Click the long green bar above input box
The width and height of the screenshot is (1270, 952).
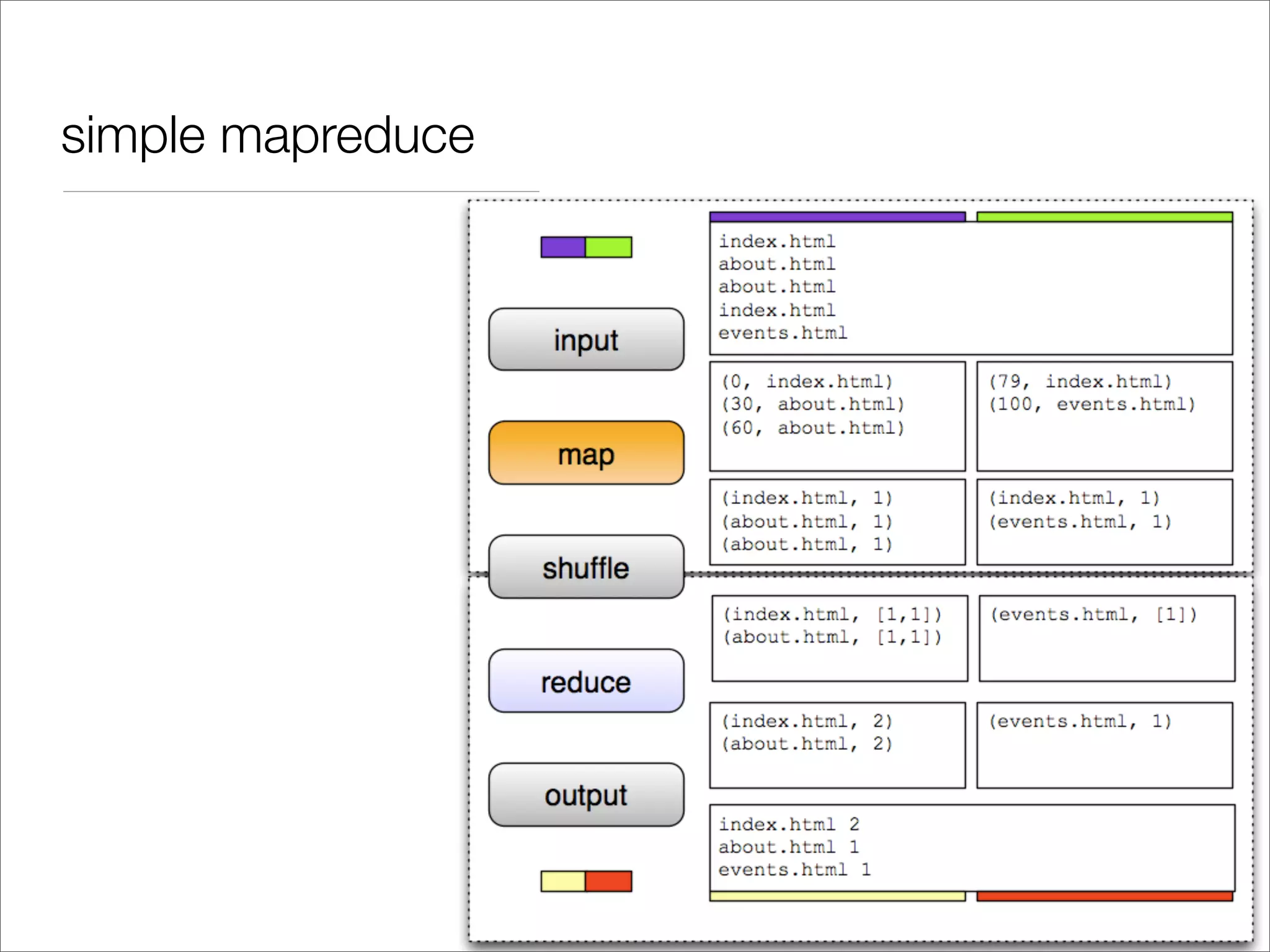[x=1104, y=217]
